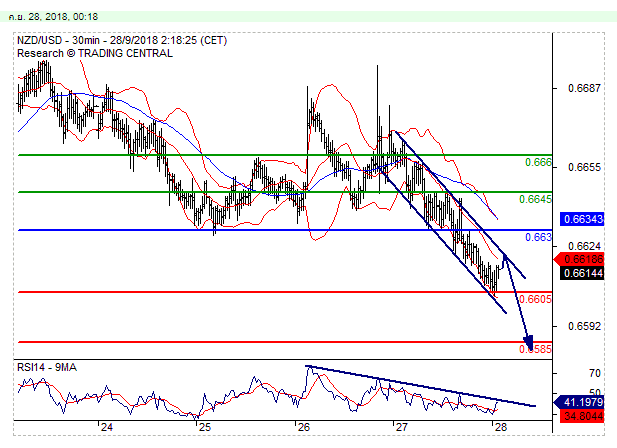Click the red 0.66186 price tag
This screenshot has height=448, width=617.
pos(579,259)
